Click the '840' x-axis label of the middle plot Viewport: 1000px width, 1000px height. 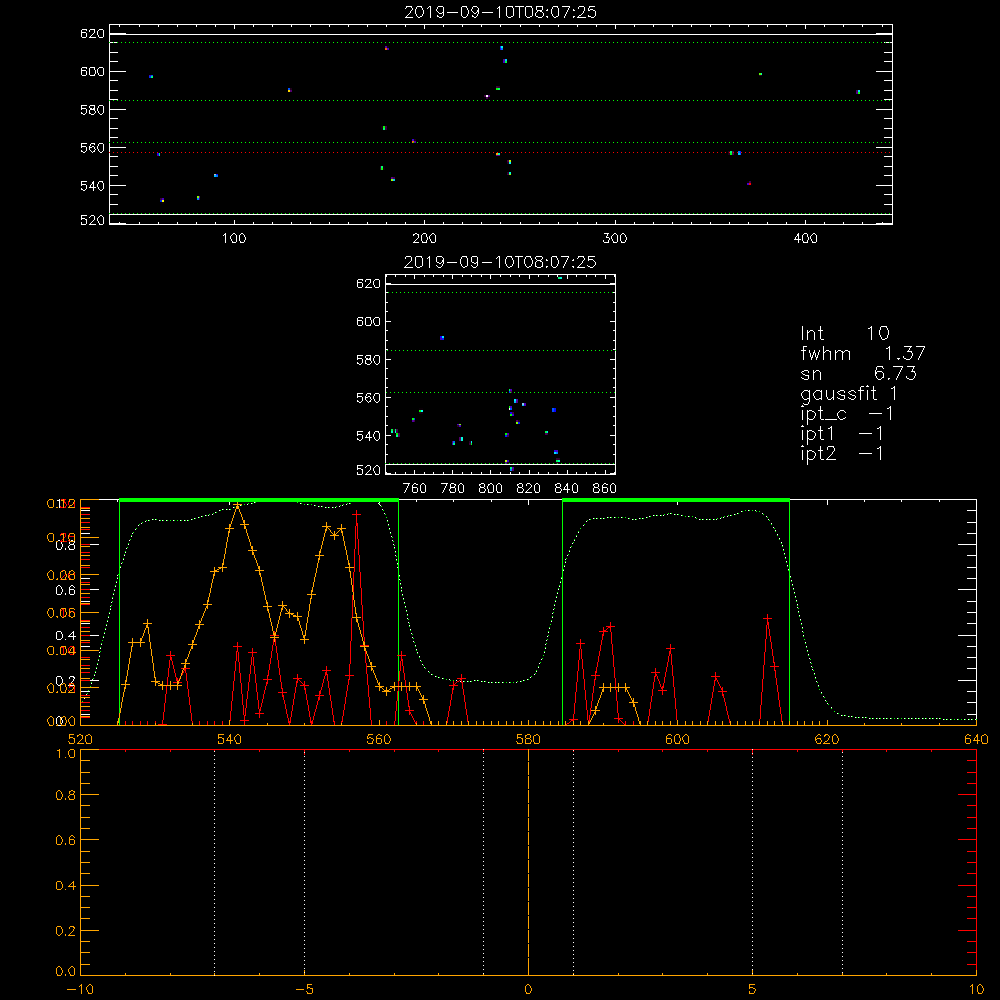(x=566, y=489)
